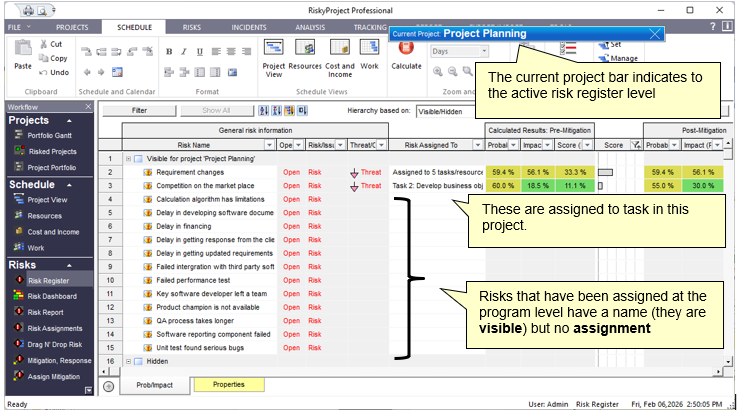Switch to the Properties bottom tab
This screenshot has width=738, height=413.
[228, 384]
